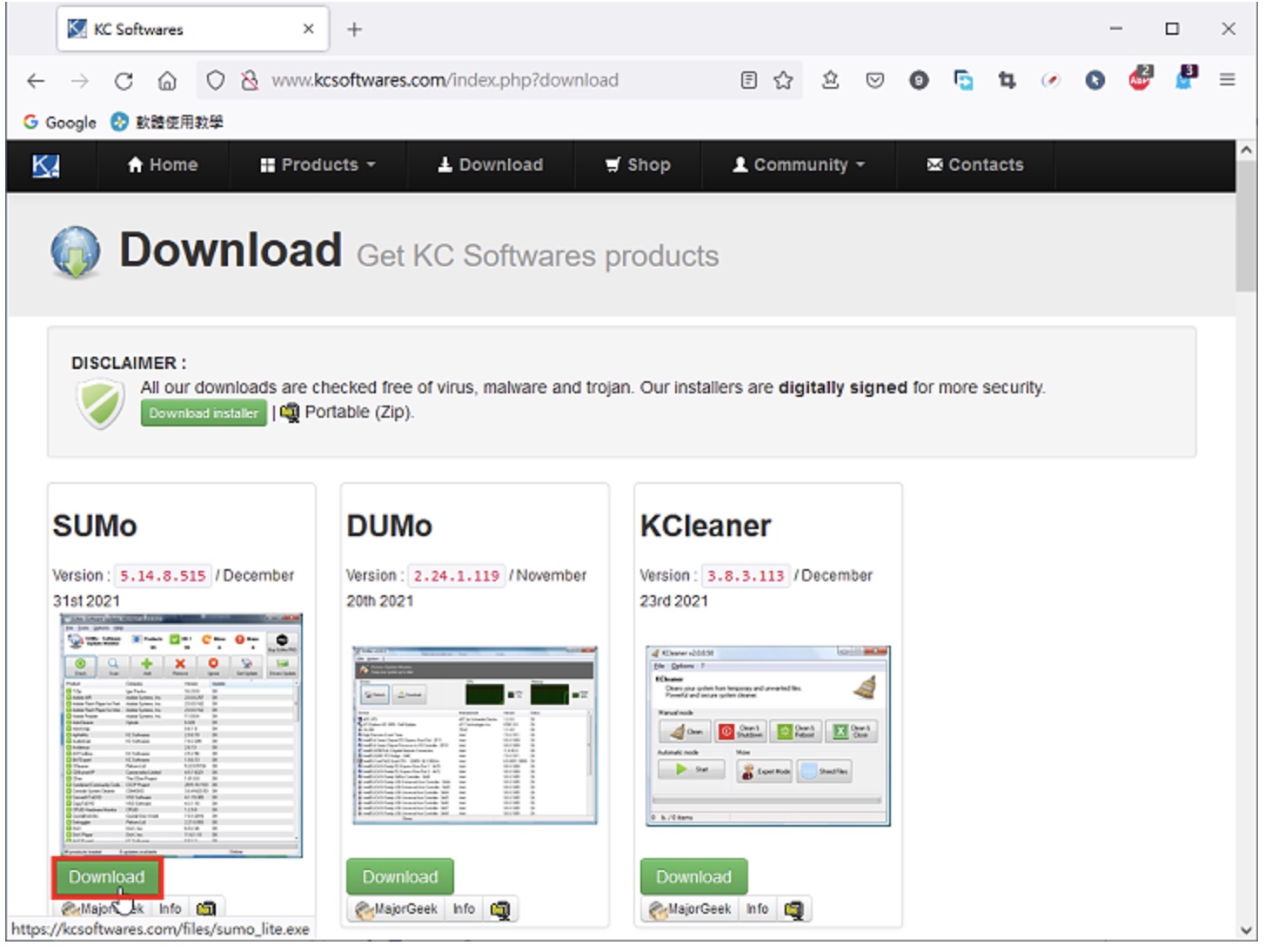The image size is (1265, 952).
Task: Open the adblock extension with badge 2
Action: 1140,78
